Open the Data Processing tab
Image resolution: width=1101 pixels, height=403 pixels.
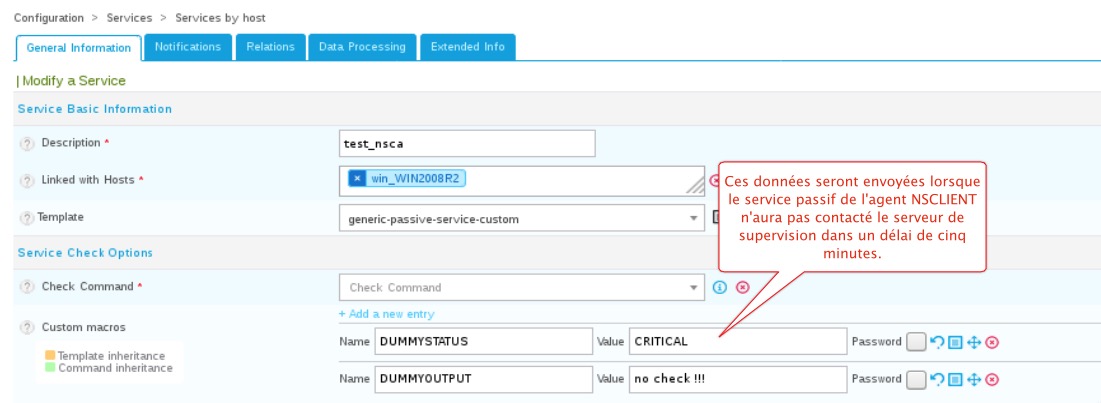[x=361, y=47]
